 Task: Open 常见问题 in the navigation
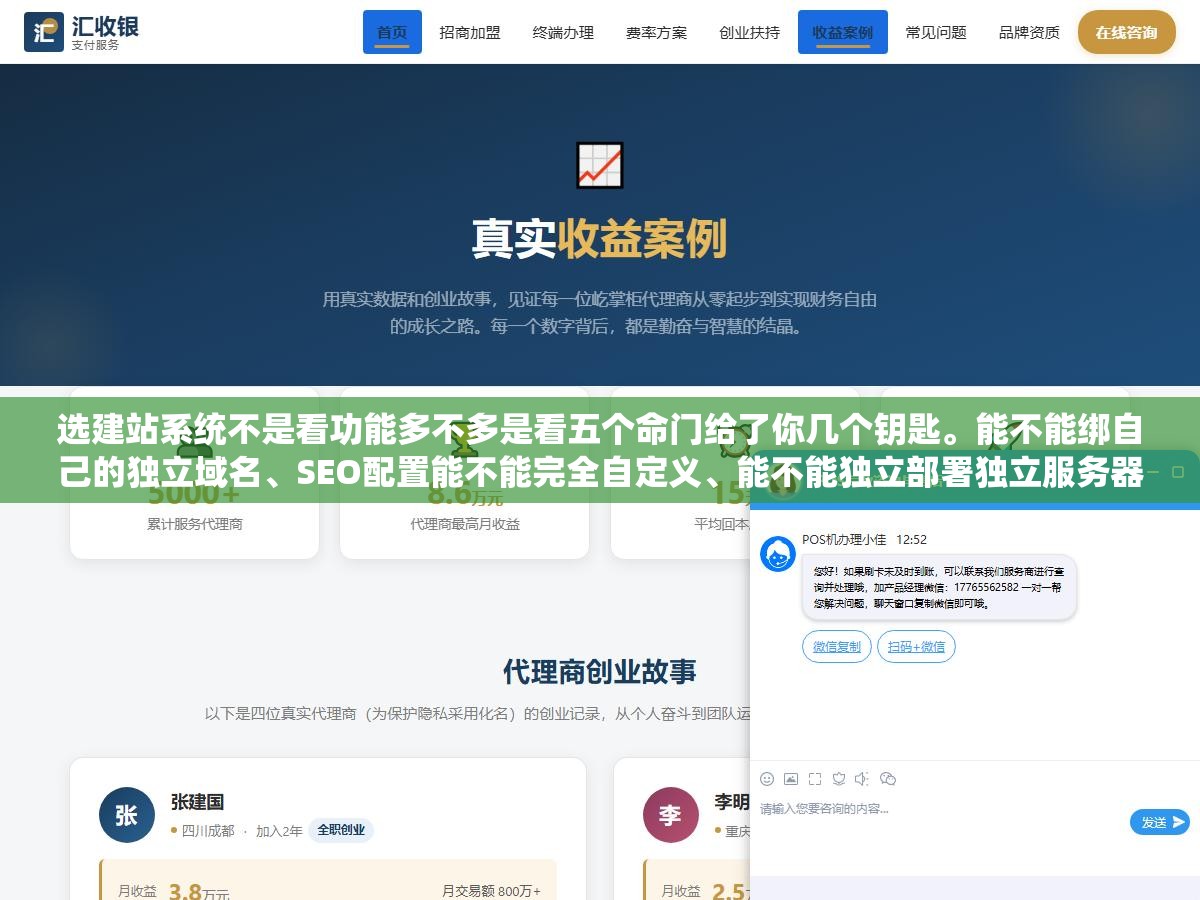pyautogui.click(x=936, y=32)
